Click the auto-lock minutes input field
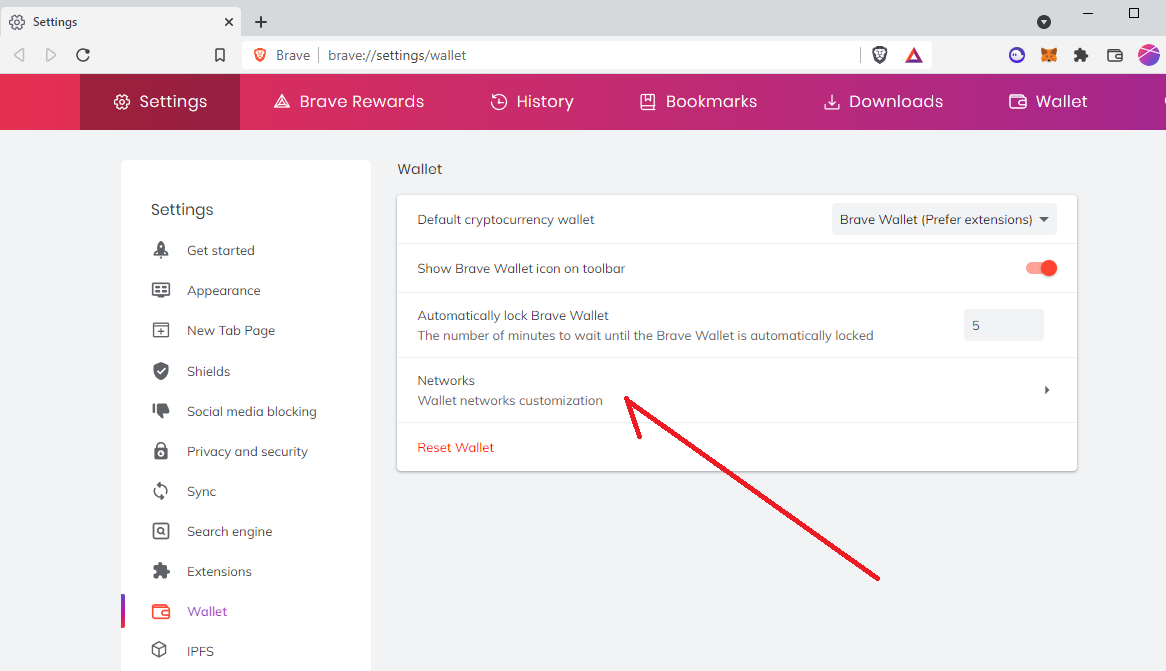1166x671 pixels. (1004, 325)
